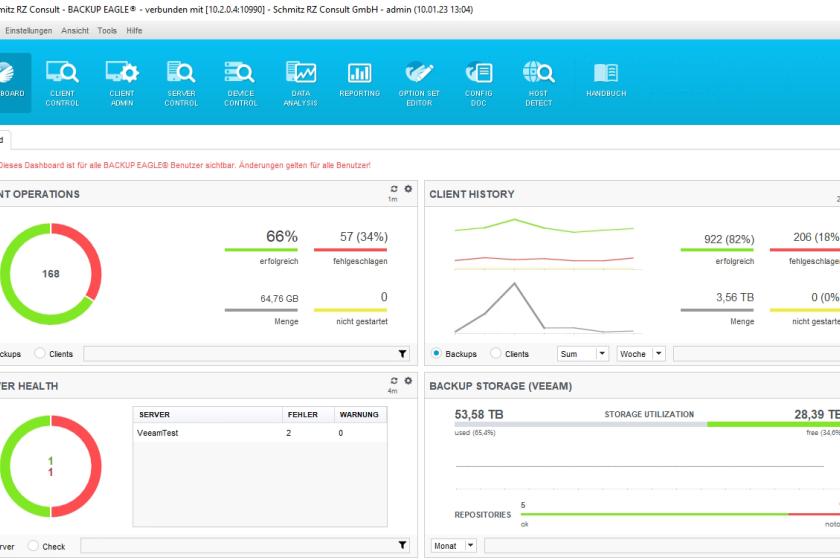840x560 pixels.
Task: Open the Handbuch manual icon
Action: click(606, 80)
